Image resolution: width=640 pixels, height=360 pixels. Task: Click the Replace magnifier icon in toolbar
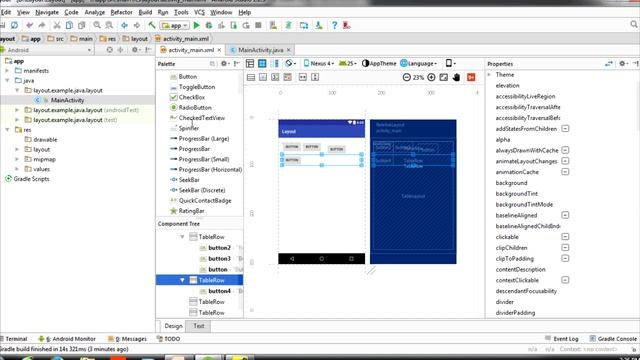[x=109, y=25]
